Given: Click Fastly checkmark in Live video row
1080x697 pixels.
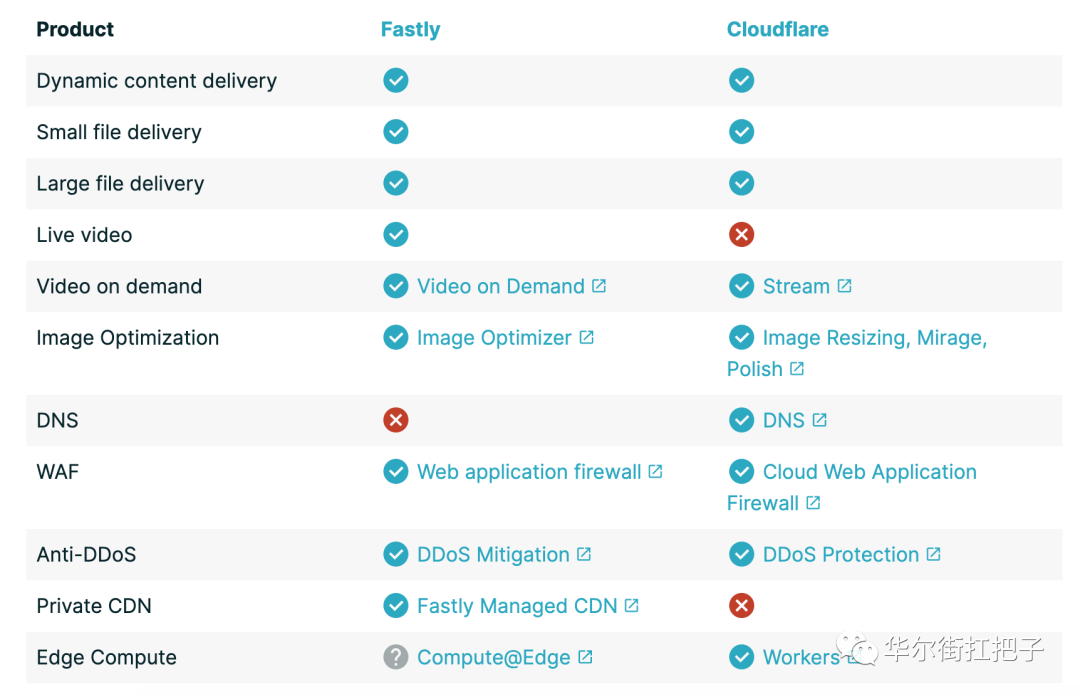Looking at the screenshot, I should [396, 235].
